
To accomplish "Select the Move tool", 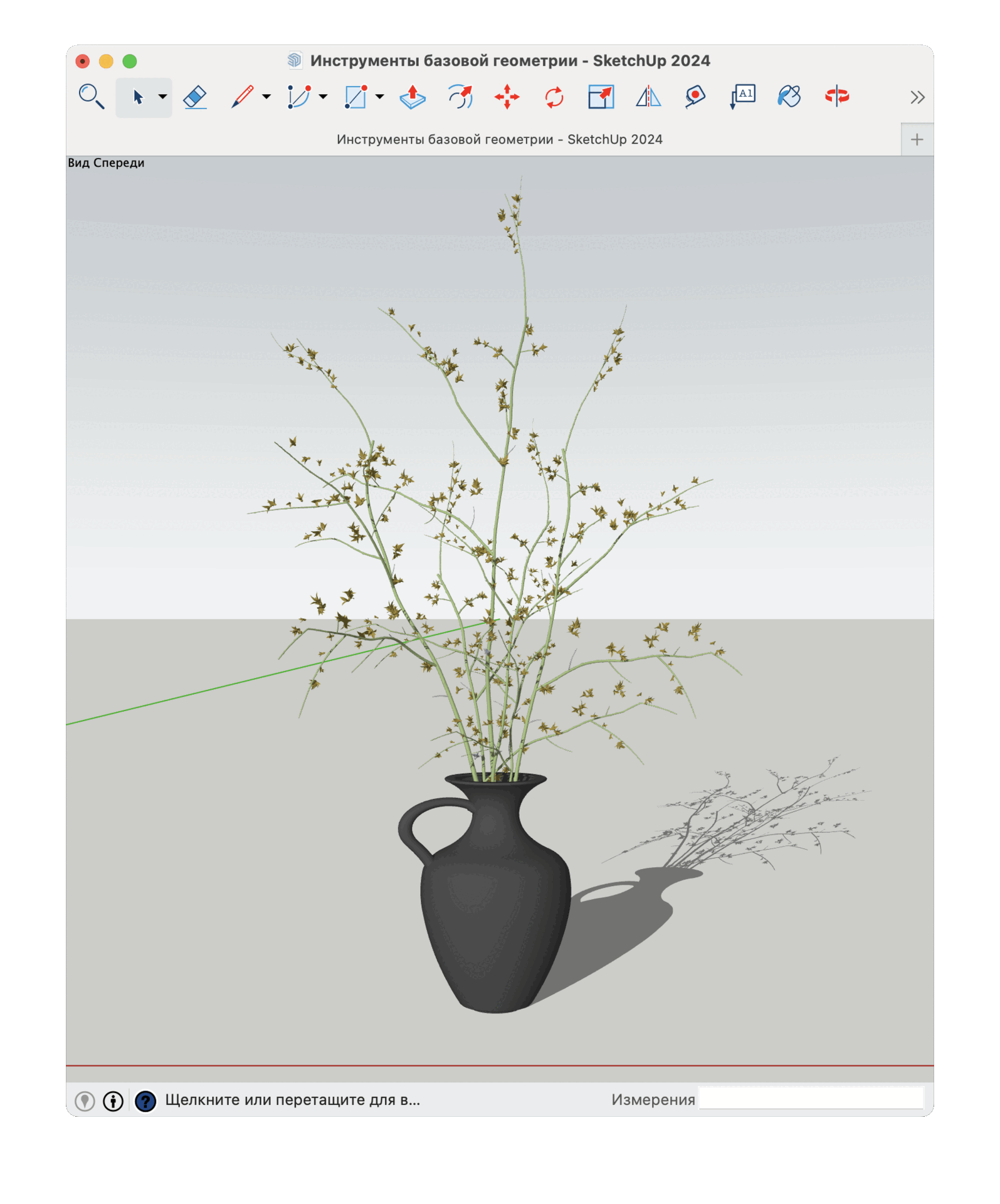I will 507,97.
